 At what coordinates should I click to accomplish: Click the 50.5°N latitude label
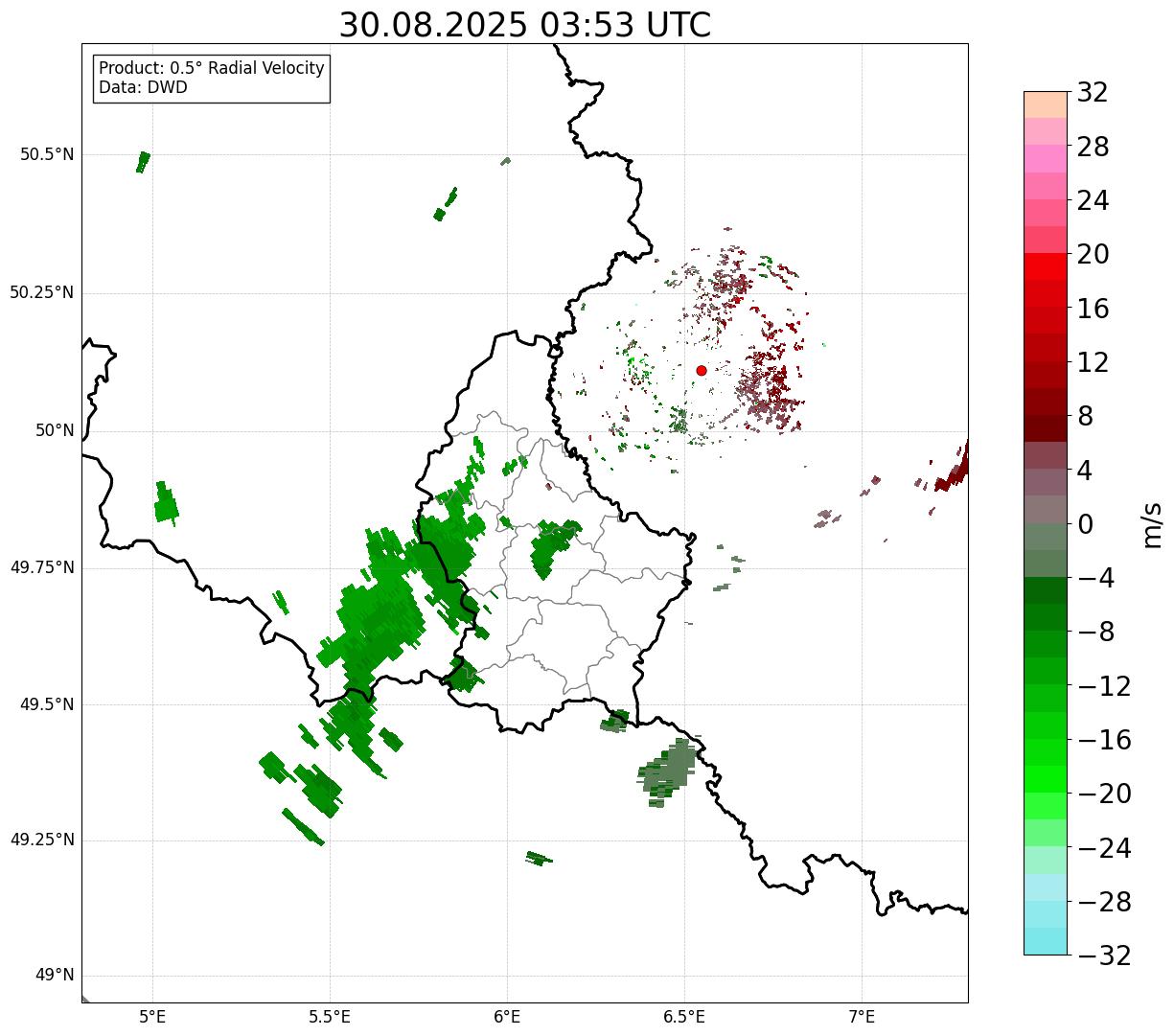(47, 154)
